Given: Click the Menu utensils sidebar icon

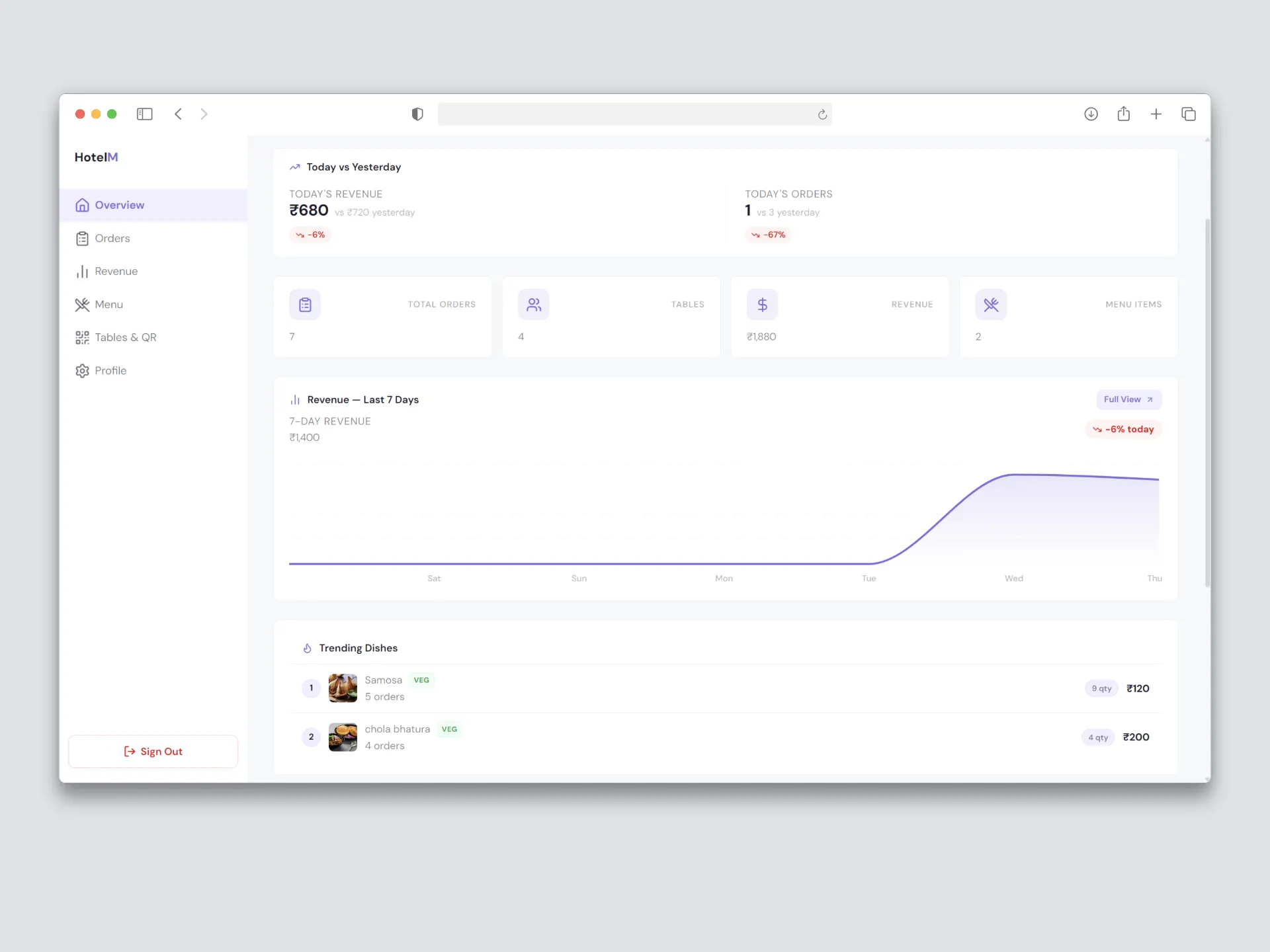Looking at the screenshot, I should pos(82,305).
